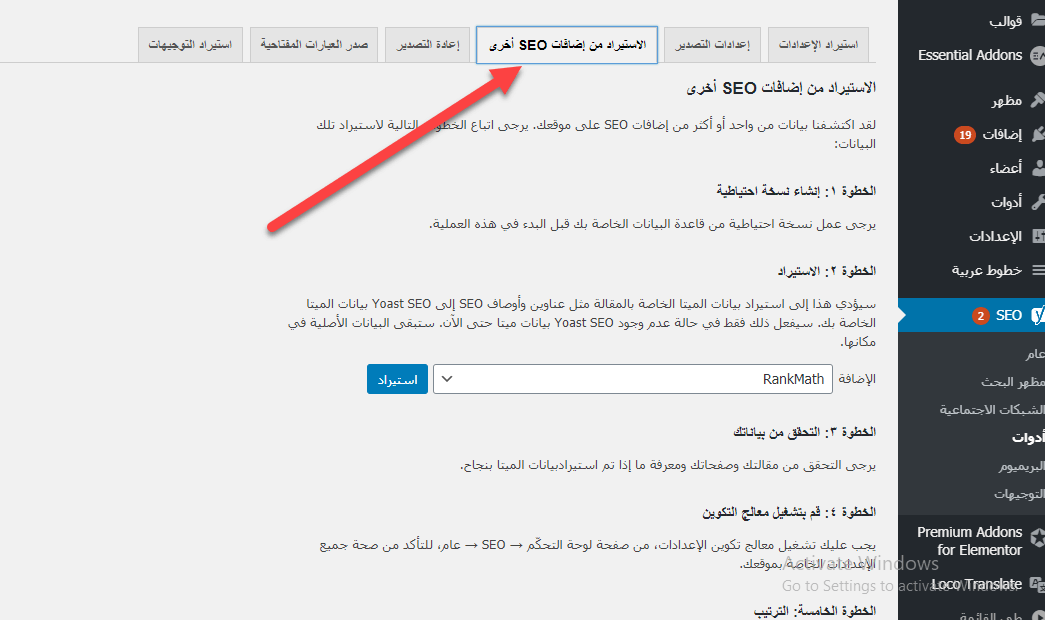The height and width of the screenshot is (620, 1045).
Task: Click the sliders icon for الإعدادات
Action: coord(1038,236)
